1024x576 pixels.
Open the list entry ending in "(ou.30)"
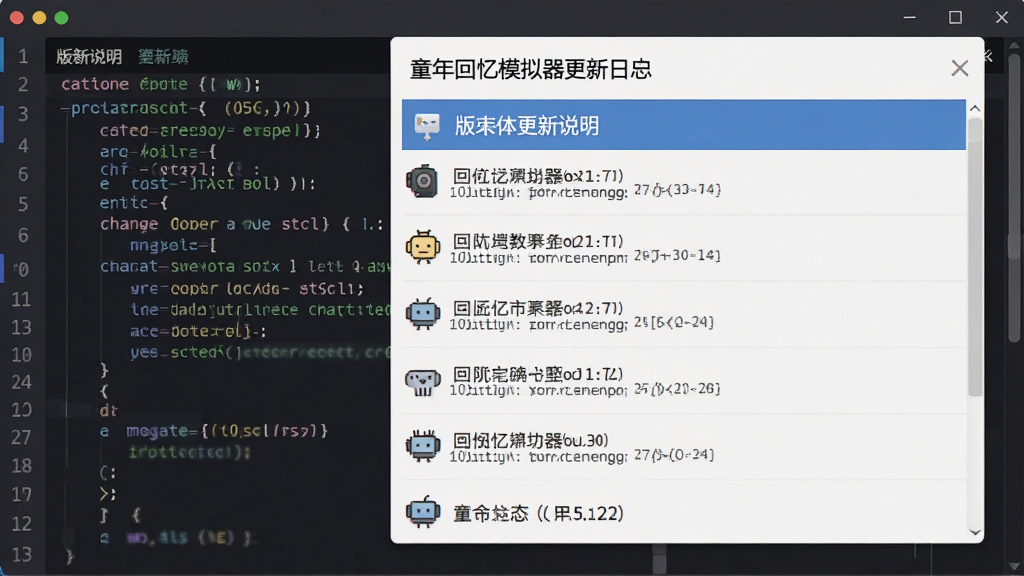click(x=684, y=447)
